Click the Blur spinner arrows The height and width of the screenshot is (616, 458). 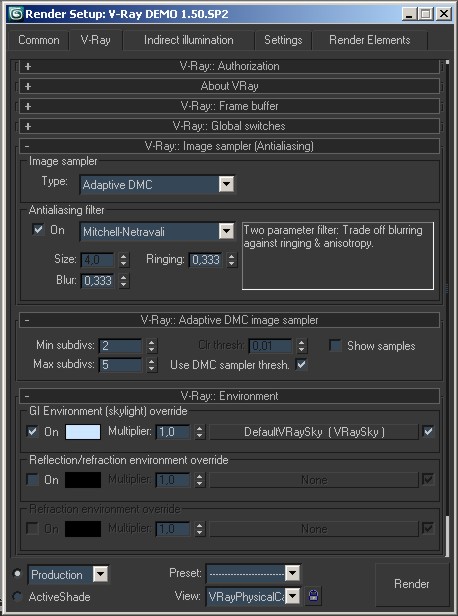[x=124, y=280]
